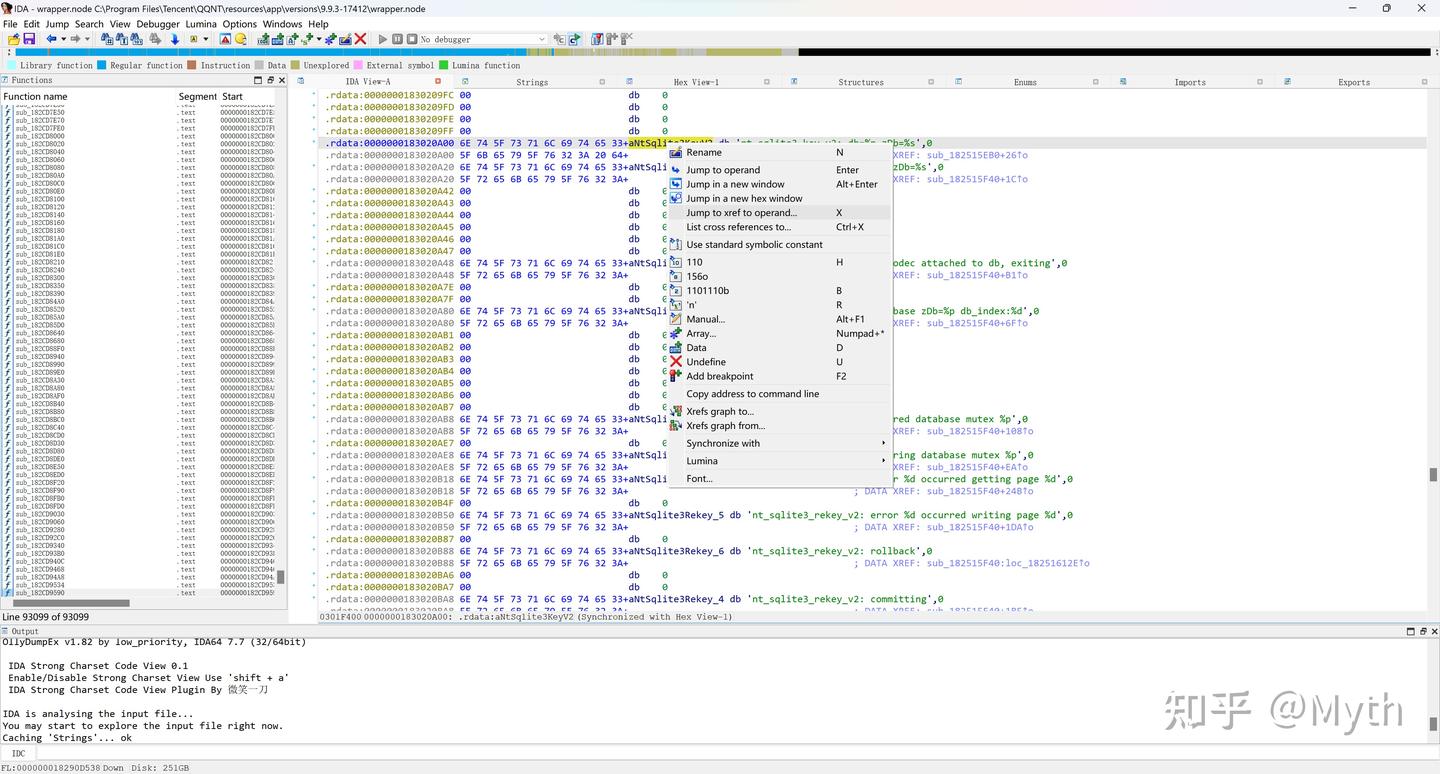
Task: Expand the Synchronize with submenu
Action: click(x=779, y=443)
